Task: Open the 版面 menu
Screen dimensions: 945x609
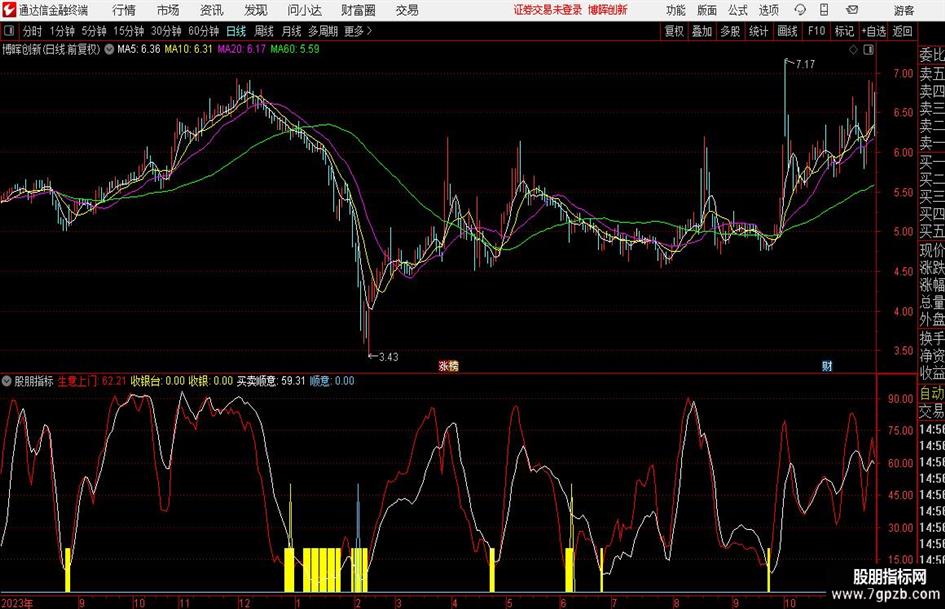Action: (x=706, y=10)
